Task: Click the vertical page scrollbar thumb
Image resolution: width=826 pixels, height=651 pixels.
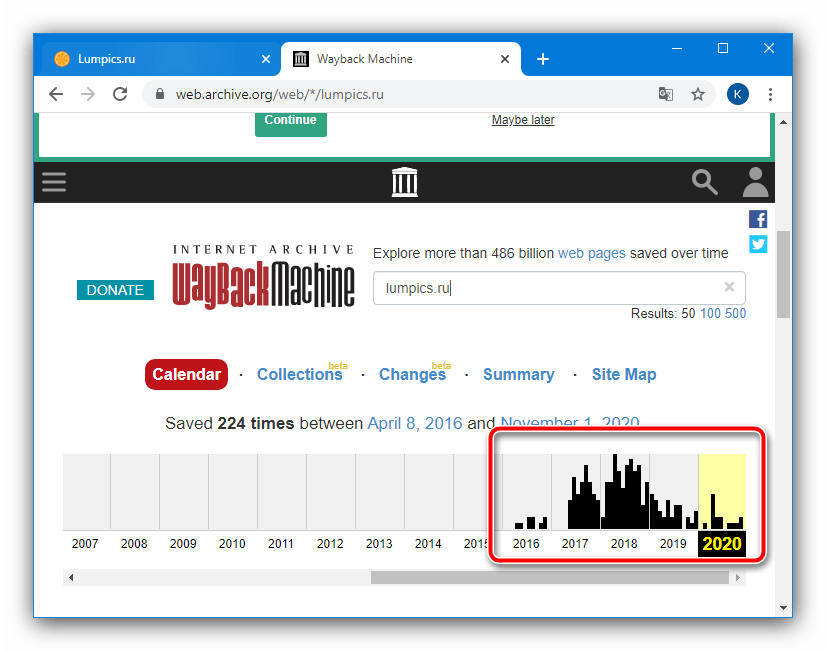Action: [783, 274]
